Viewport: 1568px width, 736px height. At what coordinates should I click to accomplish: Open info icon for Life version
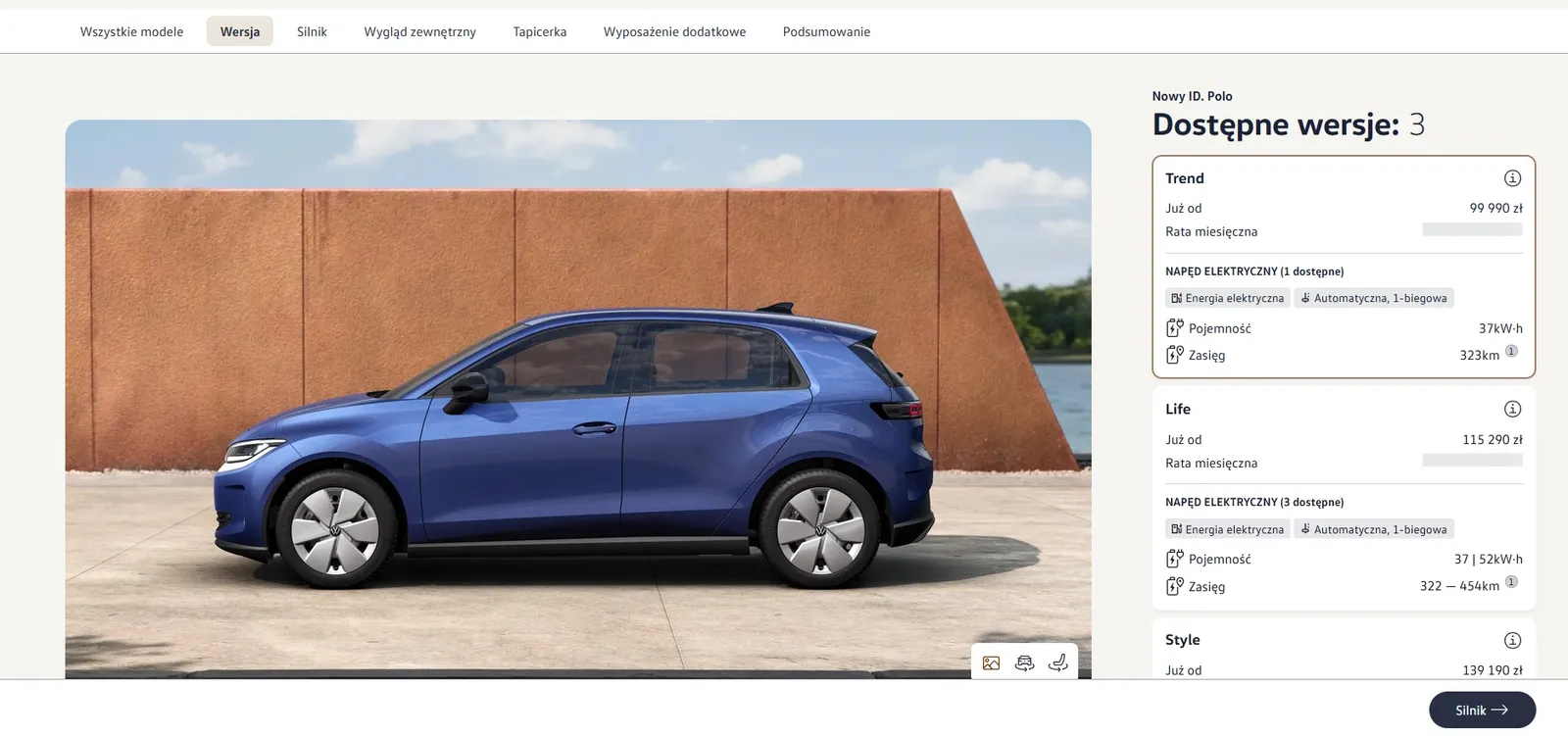tap(1512, 409)
